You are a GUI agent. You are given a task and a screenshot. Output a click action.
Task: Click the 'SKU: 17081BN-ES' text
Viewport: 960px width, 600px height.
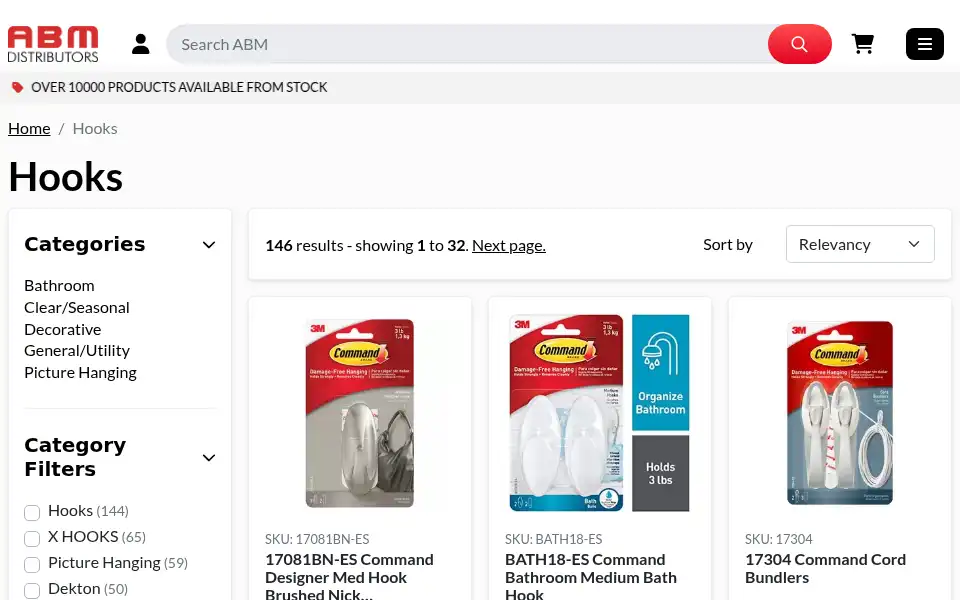tap(317, 539)
